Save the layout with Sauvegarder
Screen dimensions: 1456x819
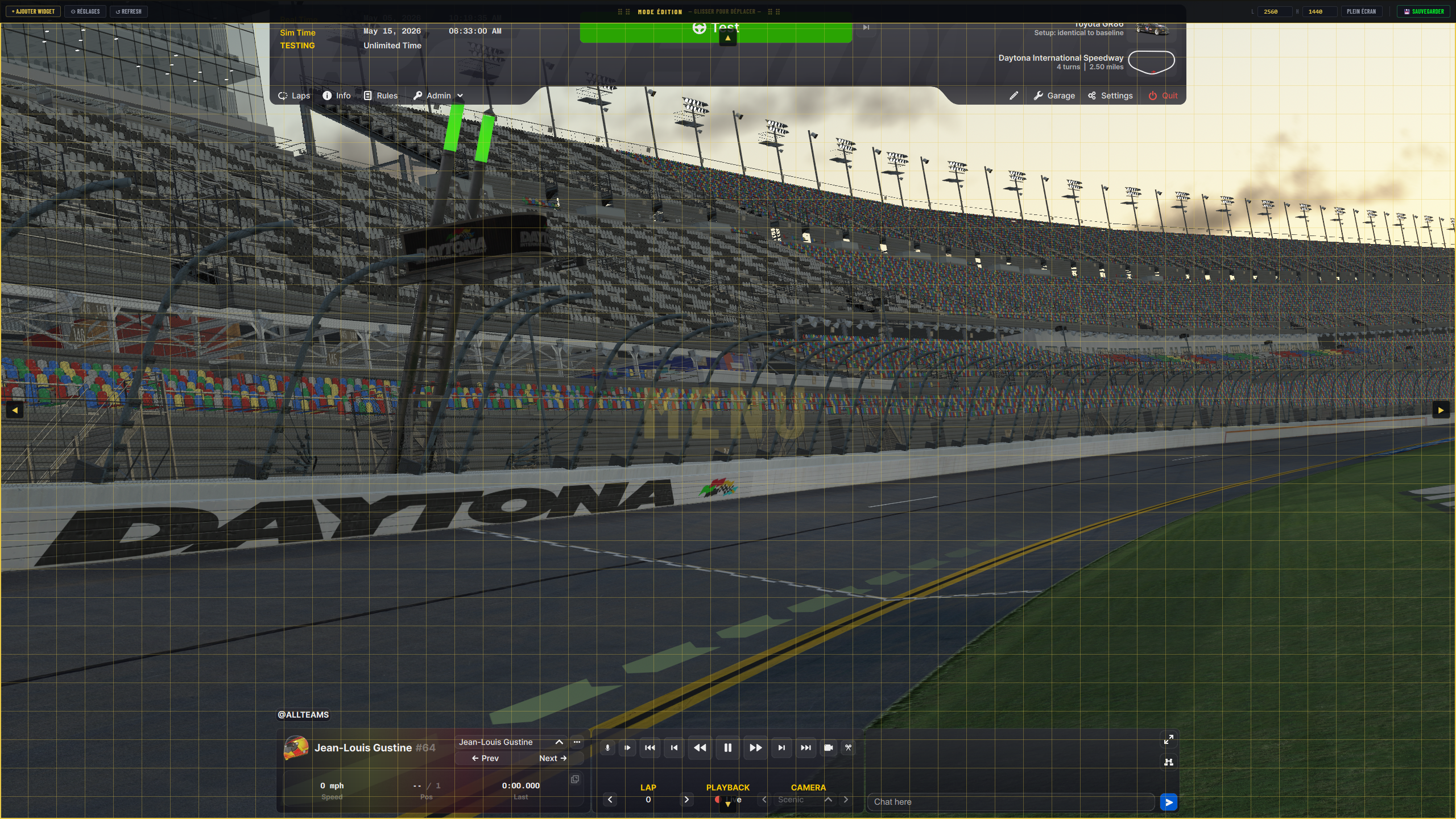click(x=1424, y=11)
